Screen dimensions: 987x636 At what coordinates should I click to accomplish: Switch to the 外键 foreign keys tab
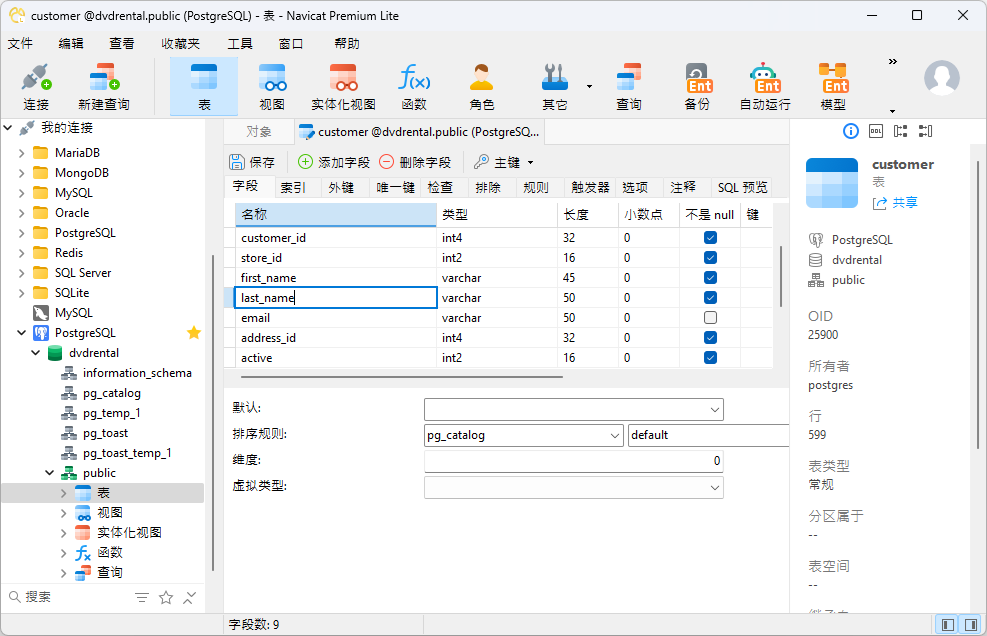[x=341, y=187]
